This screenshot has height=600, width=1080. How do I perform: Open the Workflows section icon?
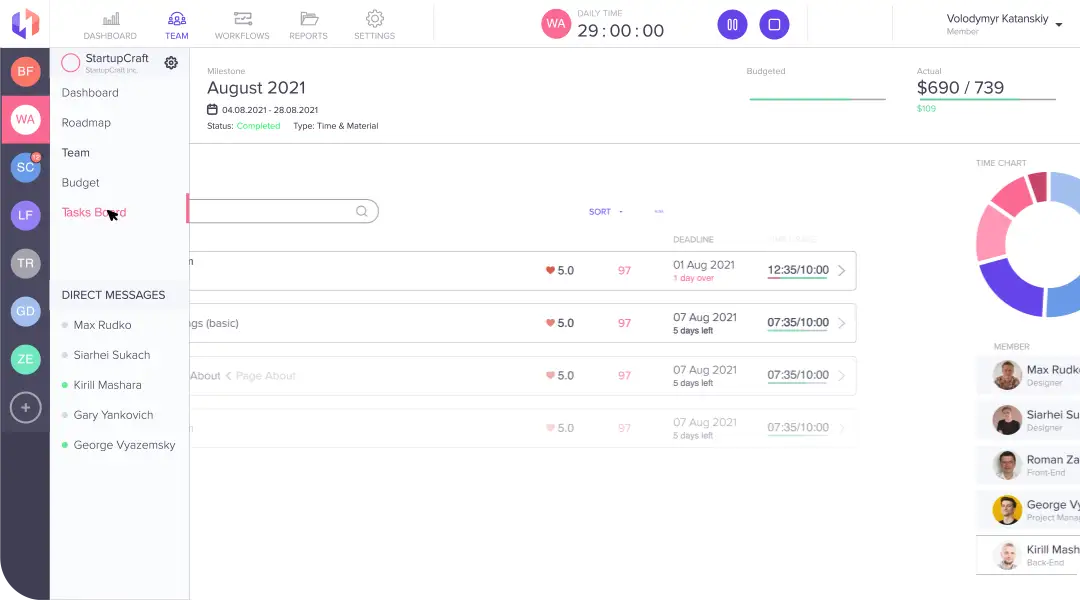pyautogui.click(x=242, y=19)
